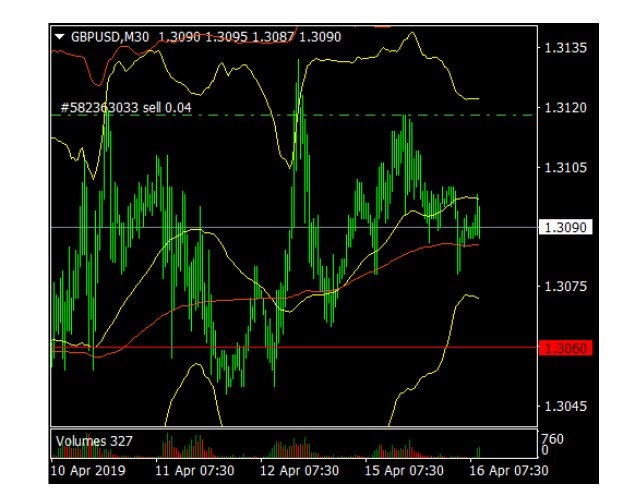The width and height of the screenshot is (639, 491).
Task: Click the OHLC values in chart header
Action: point(248,38)
